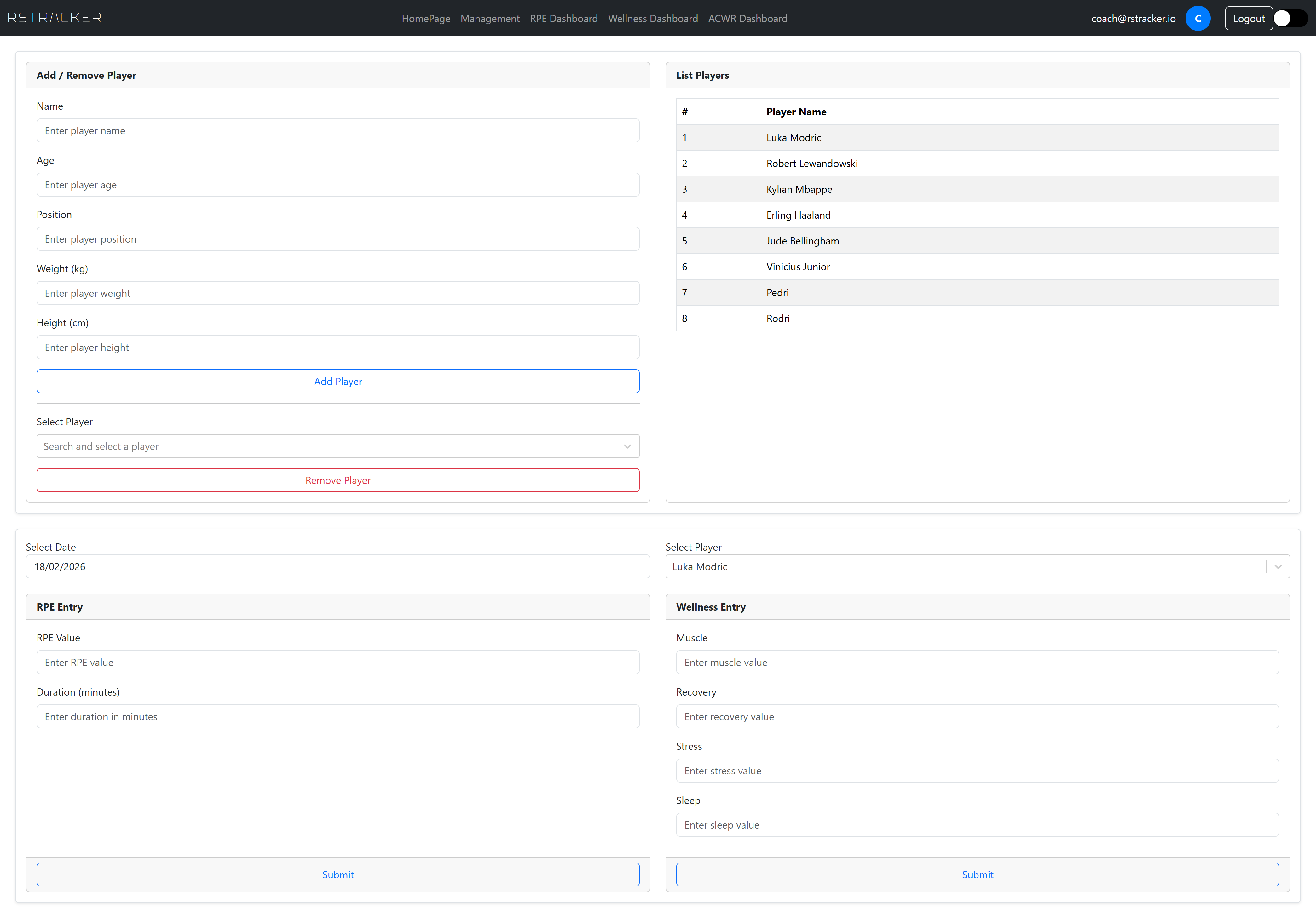Open ACWR Dashboard page
The image size is (1316, 918).
point(747,18)
